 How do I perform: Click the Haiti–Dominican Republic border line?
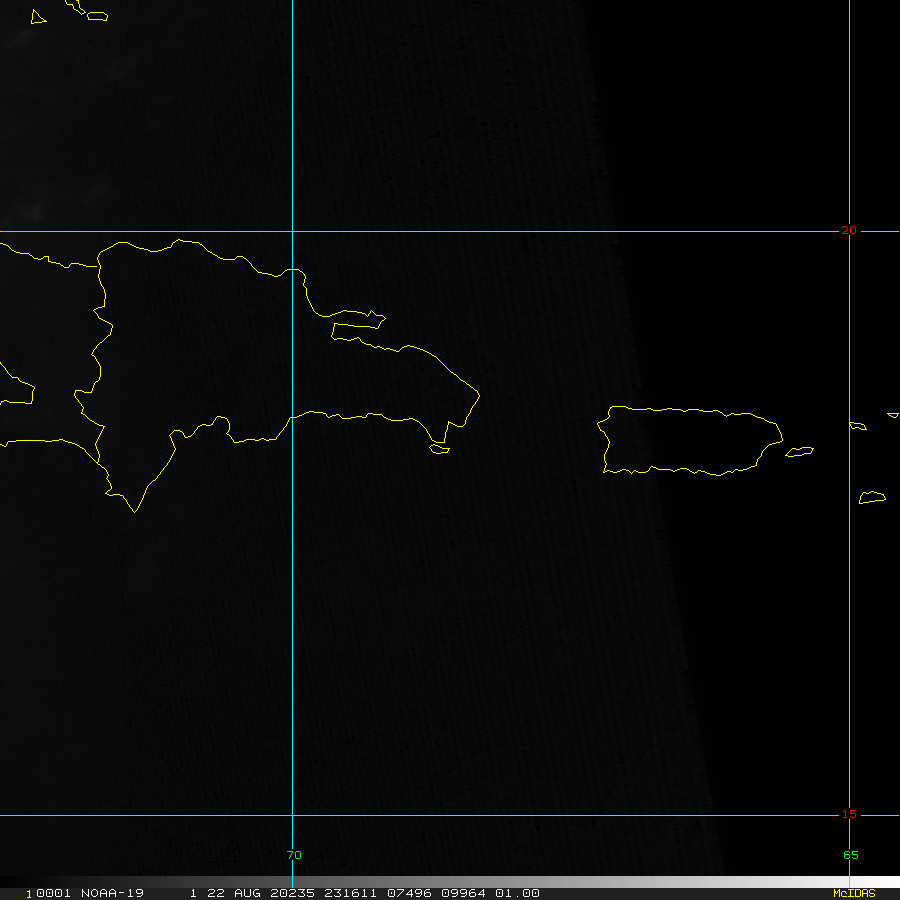pyautogui.click(x=102, y=350)
